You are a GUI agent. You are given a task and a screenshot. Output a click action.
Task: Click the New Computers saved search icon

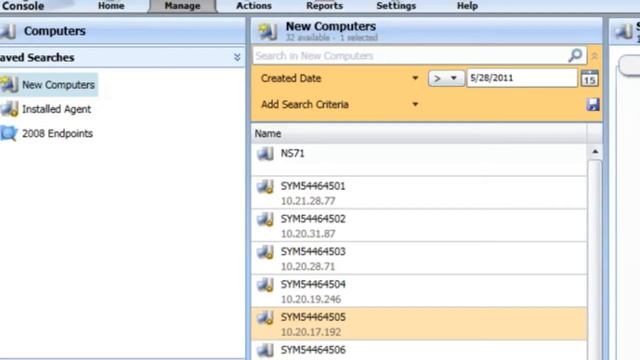[9, 84]
